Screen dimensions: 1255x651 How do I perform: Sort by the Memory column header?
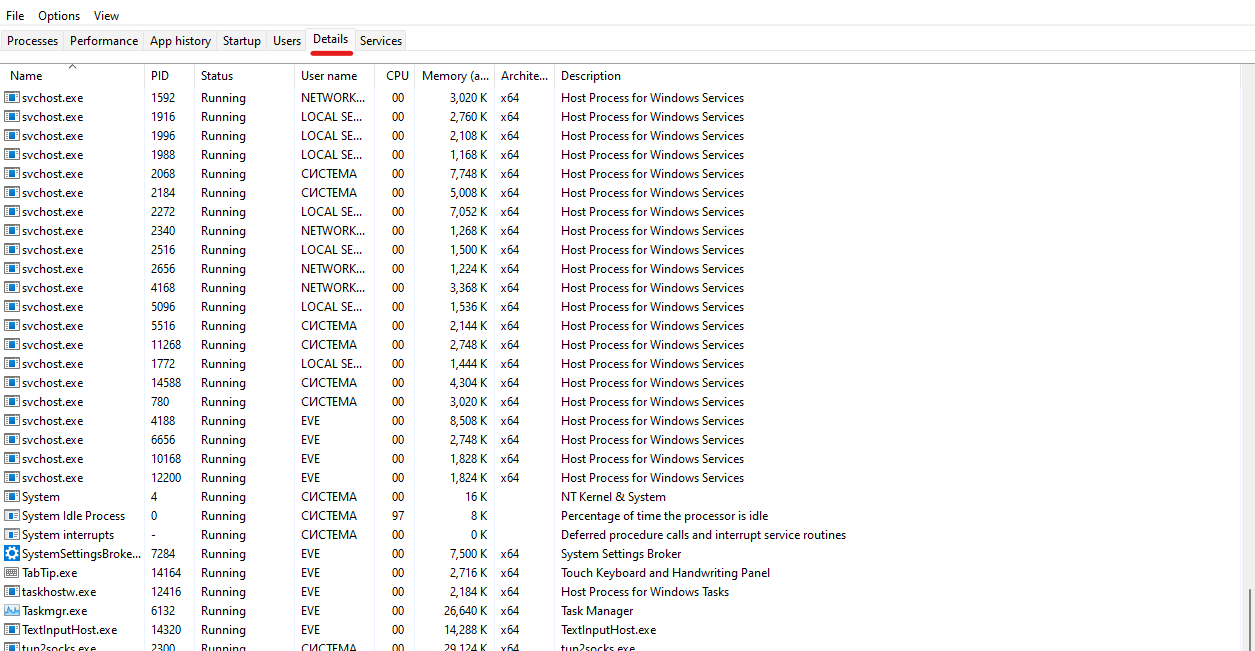[x=455, y=76]
